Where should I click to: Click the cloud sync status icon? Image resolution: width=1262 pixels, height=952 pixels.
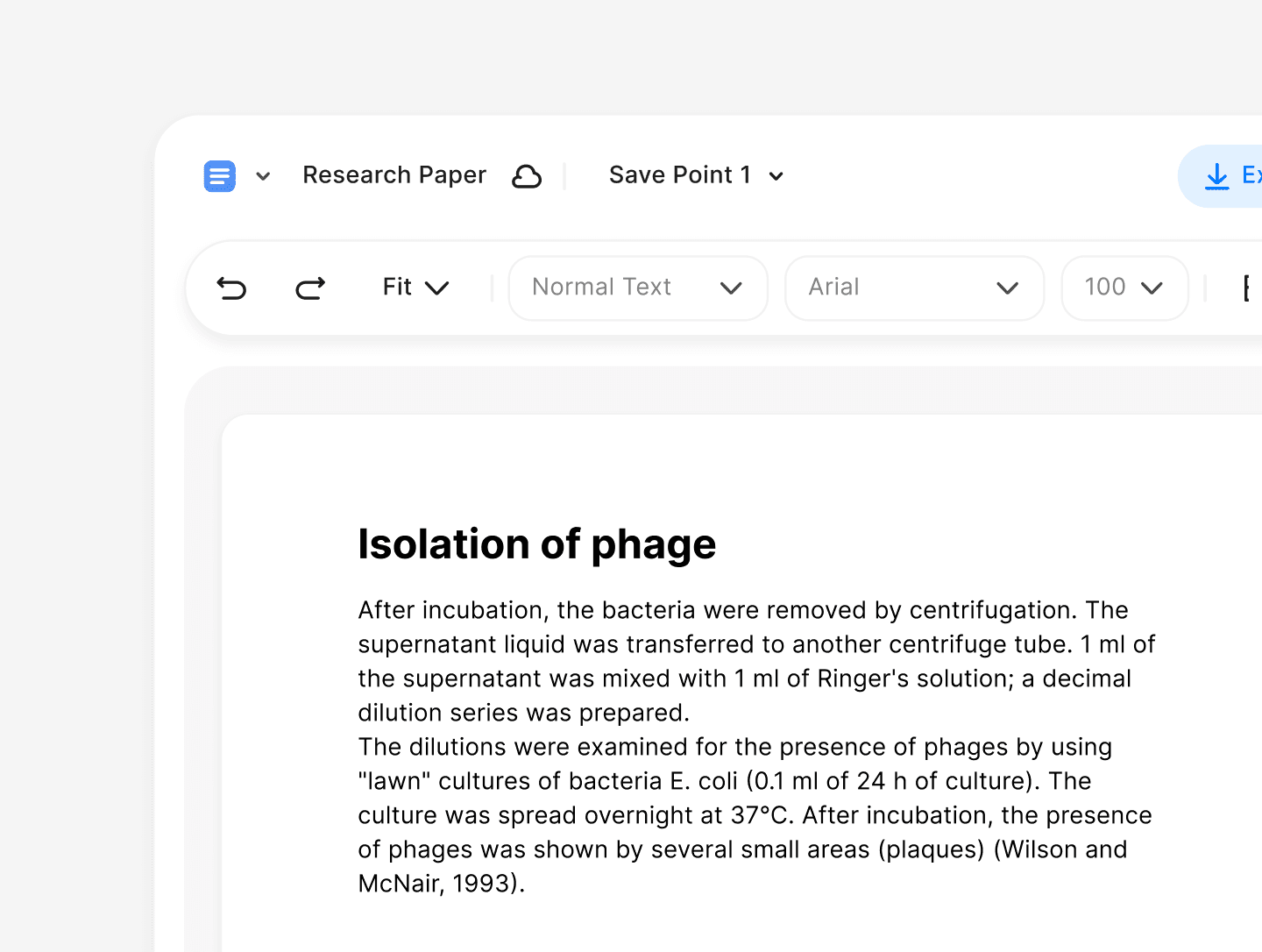[x=527, y=175]
